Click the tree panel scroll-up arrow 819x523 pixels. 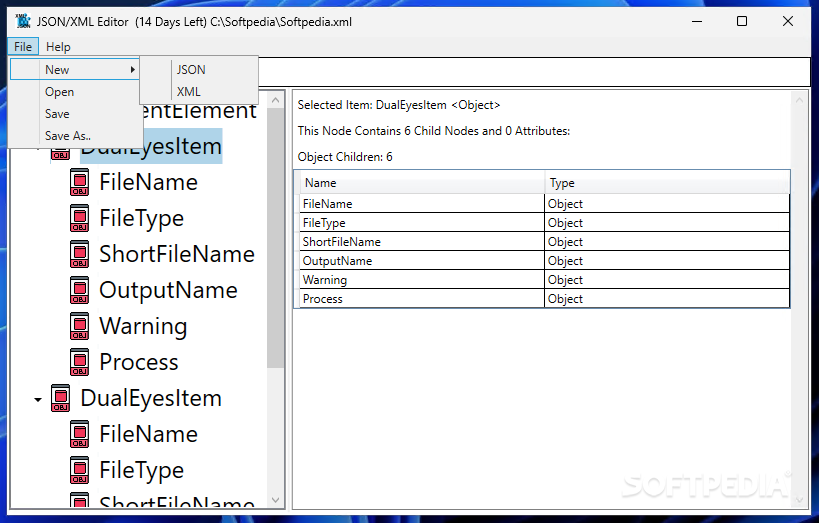pyautogui.click(x=276, y=100)
